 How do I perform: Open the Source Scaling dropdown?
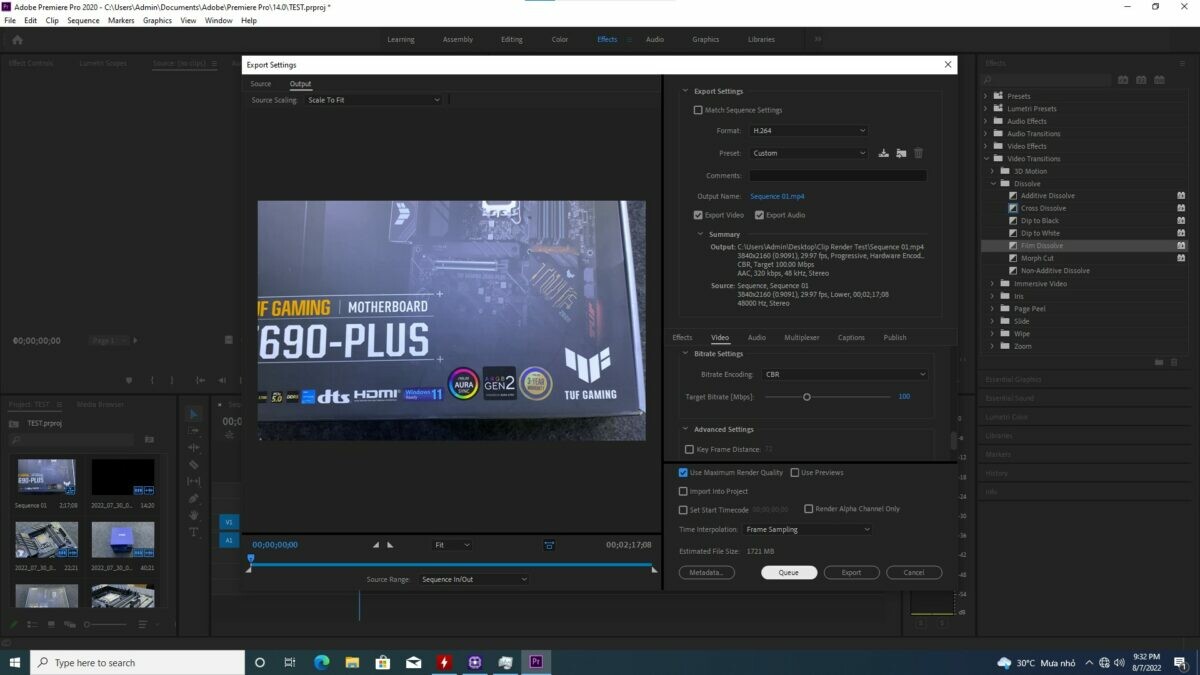(373, 100)
